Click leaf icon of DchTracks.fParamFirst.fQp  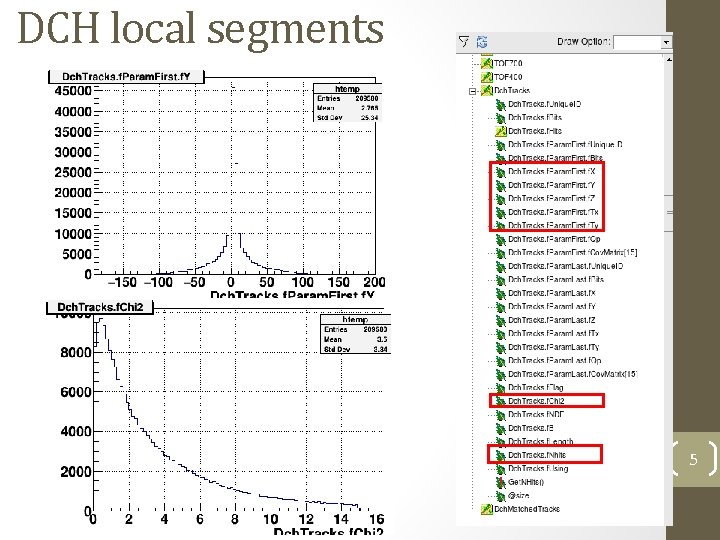click(501, 239)
